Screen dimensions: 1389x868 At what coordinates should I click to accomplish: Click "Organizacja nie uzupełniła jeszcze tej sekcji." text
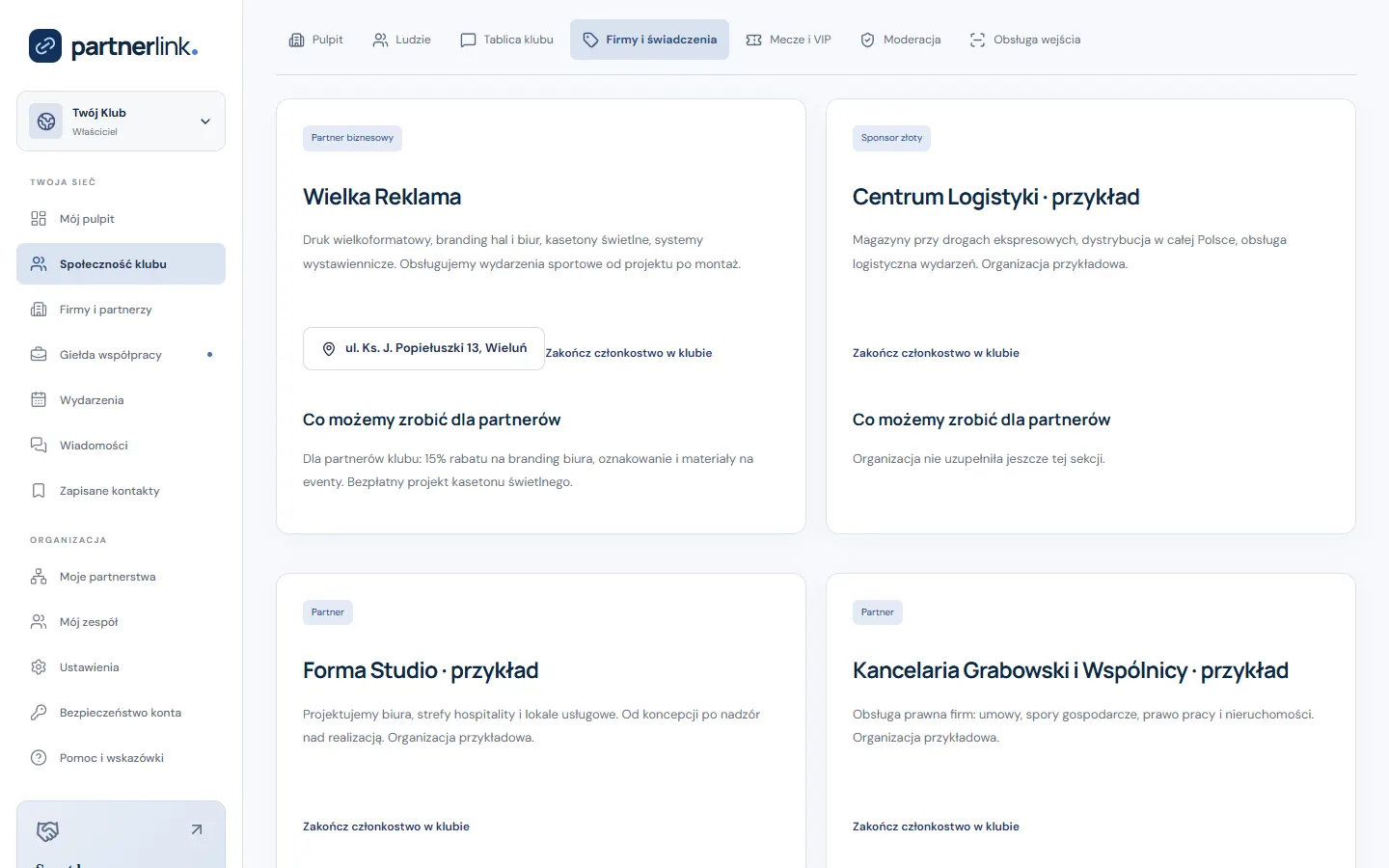(979, 459)
